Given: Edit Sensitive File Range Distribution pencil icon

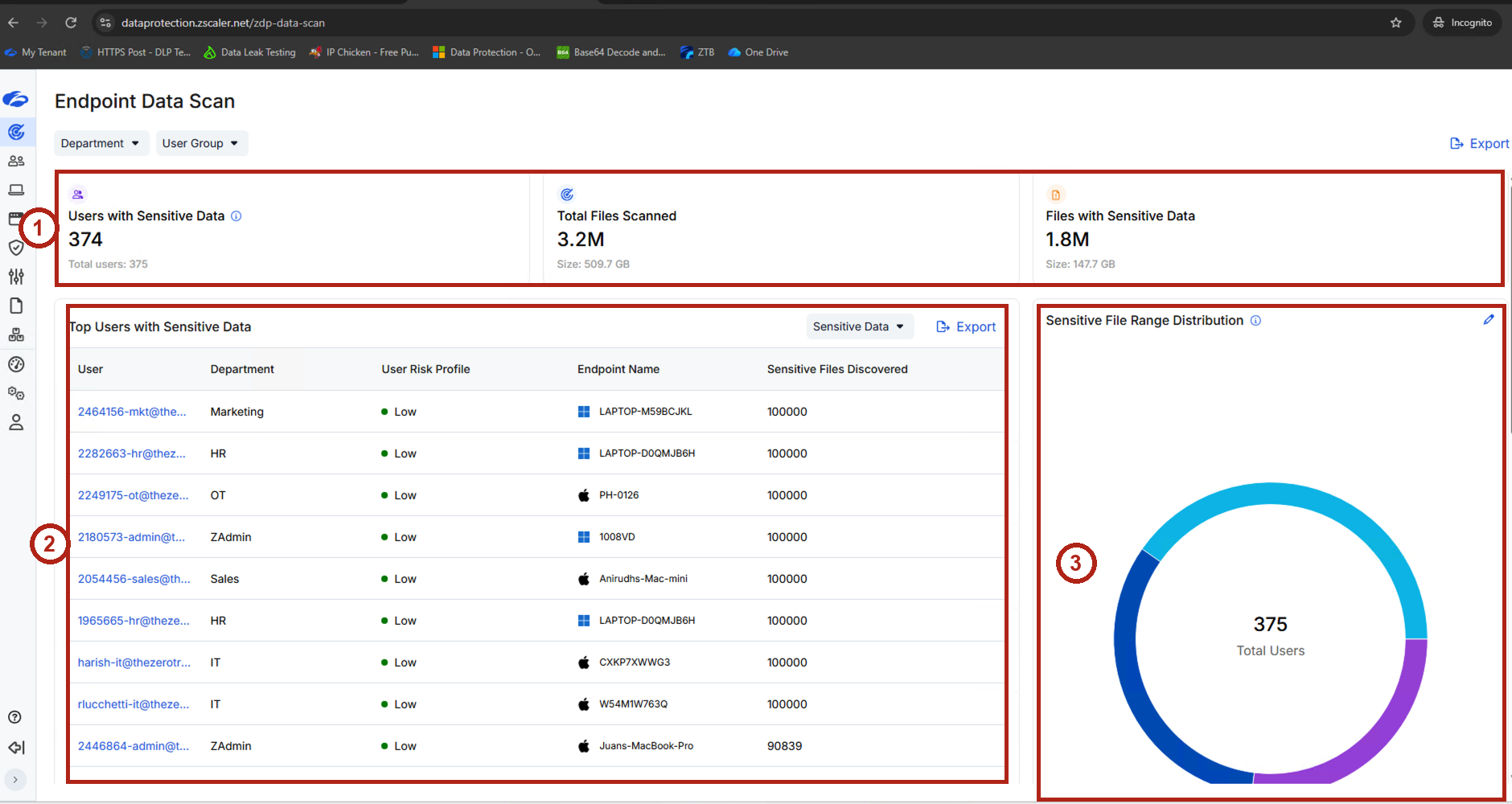Looking at the screenshot, I should (1489, 320).
